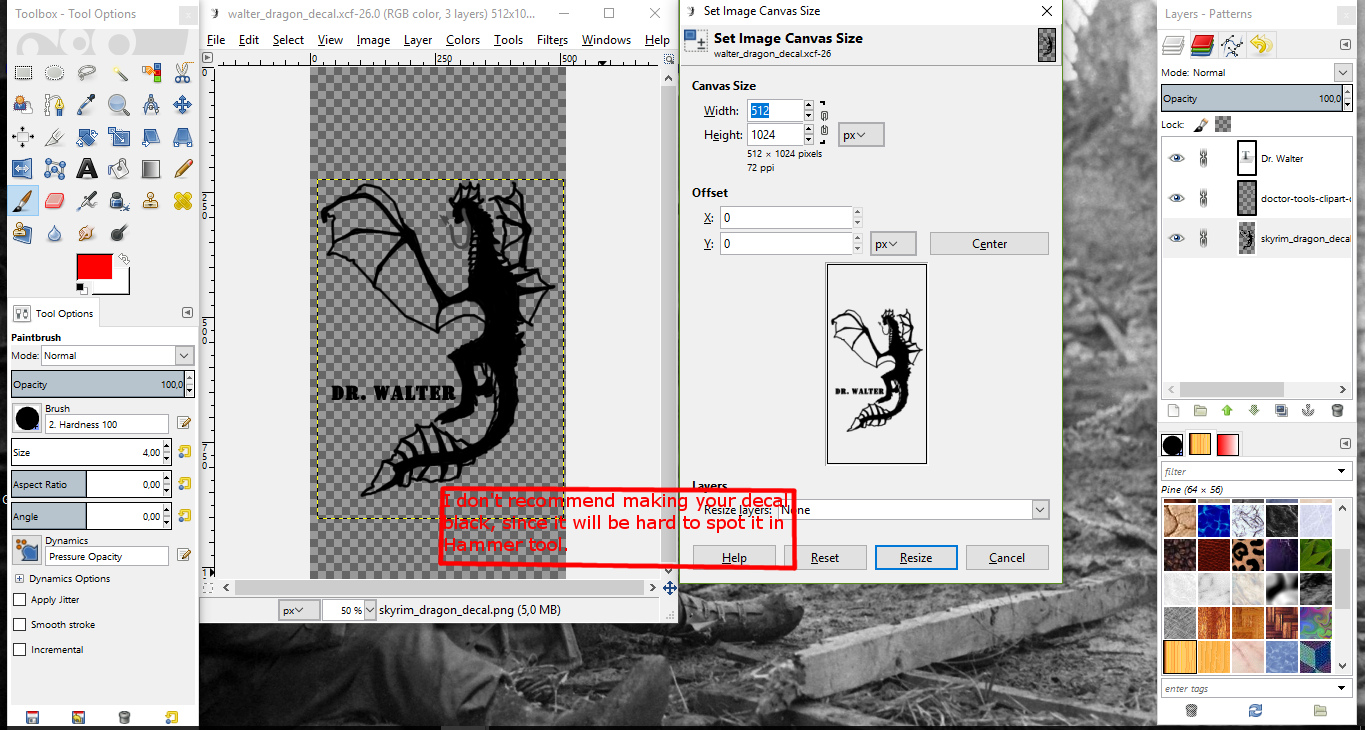Open the Layers Mode dropdown
Viewport: 1366px width, 730px height.
point(1343,72)
